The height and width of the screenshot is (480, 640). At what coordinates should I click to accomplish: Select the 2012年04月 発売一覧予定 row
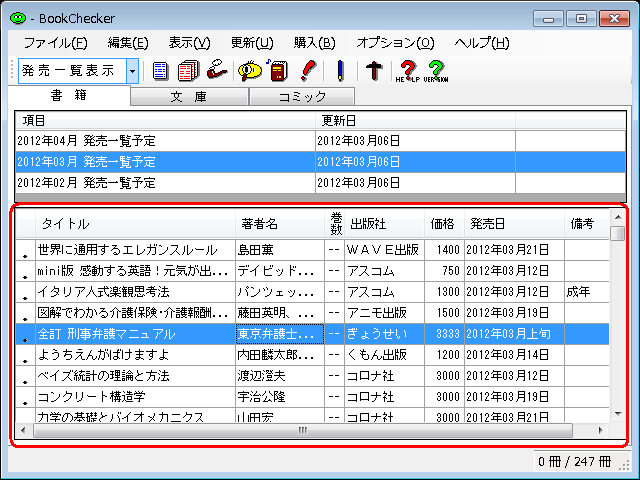[320, 141]
